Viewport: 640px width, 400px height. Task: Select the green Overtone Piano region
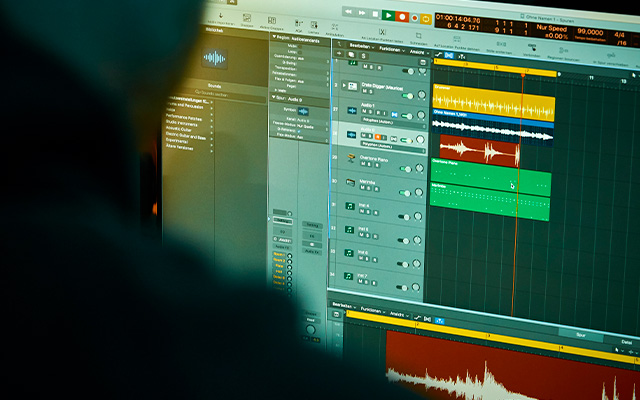point(491,178)
